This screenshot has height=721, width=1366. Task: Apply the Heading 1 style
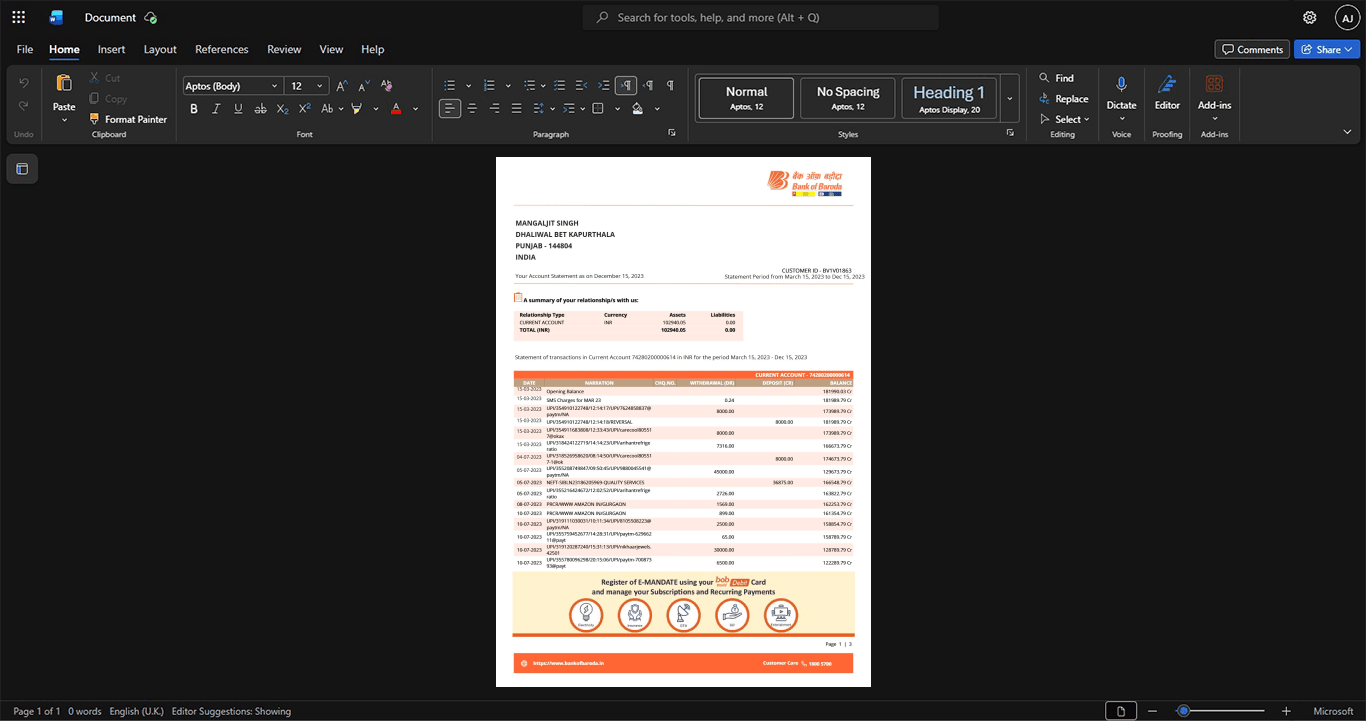coord(949,98)
